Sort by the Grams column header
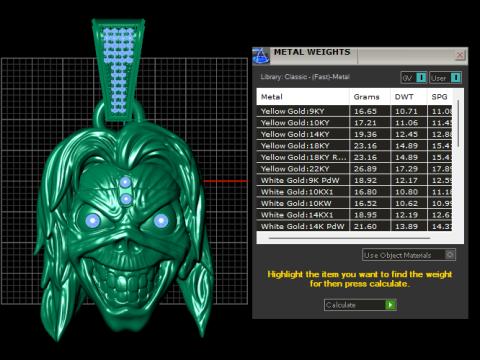This screenshot has width=480, height=360. [370, 97]
